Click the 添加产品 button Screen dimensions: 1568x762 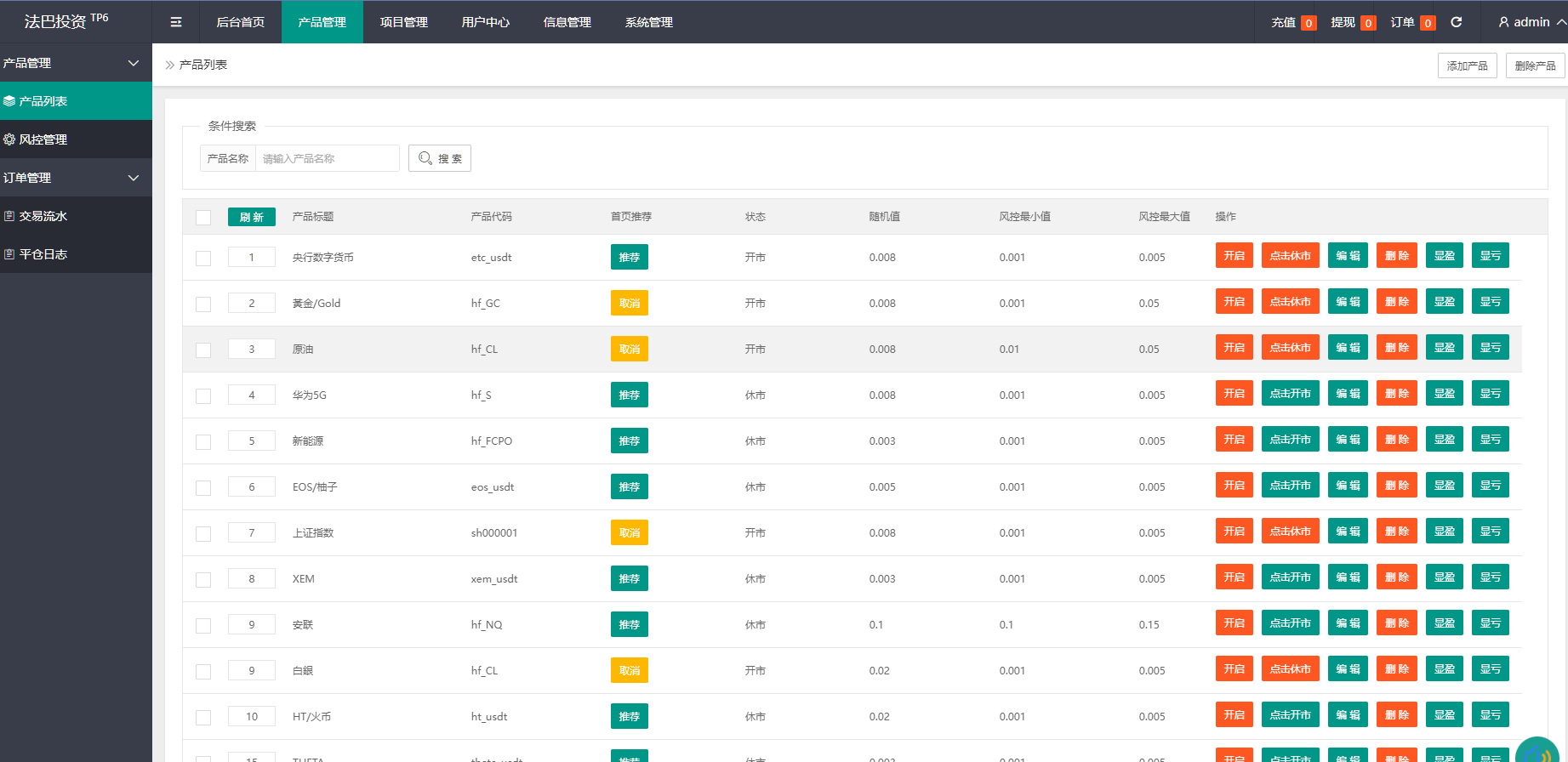(1467, 65)
